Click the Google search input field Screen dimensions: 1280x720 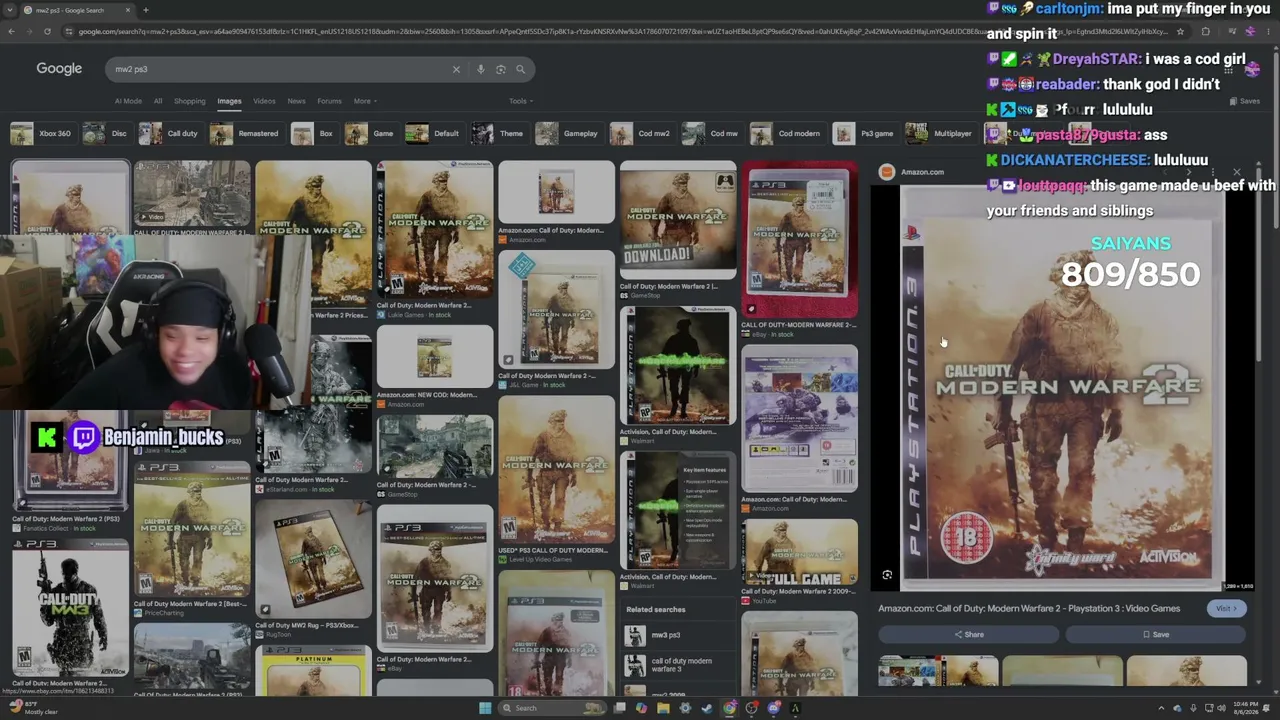[282, 69]
